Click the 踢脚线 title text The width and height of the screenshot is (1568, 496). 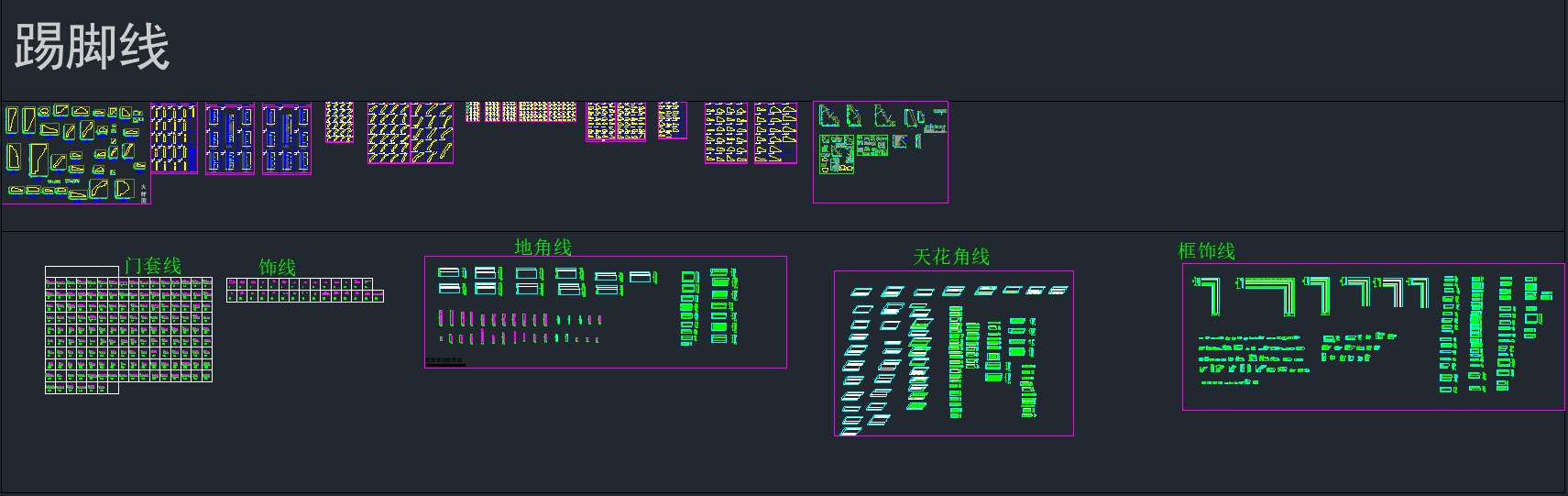point(92,47)
